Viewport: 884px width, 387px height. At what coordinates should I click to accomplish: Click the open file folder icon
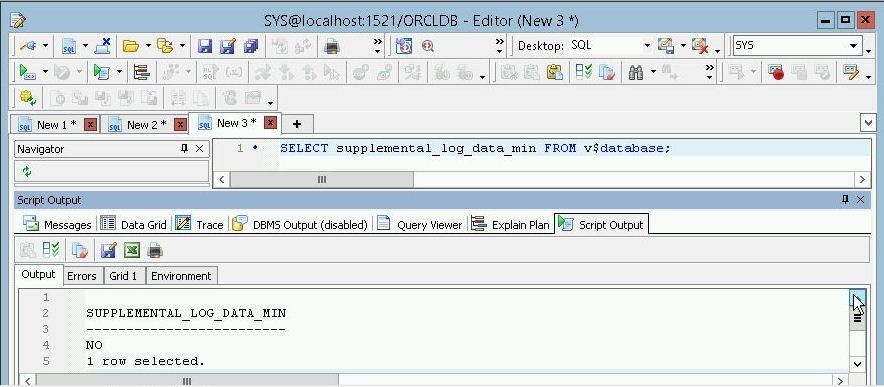coord(131,46)
